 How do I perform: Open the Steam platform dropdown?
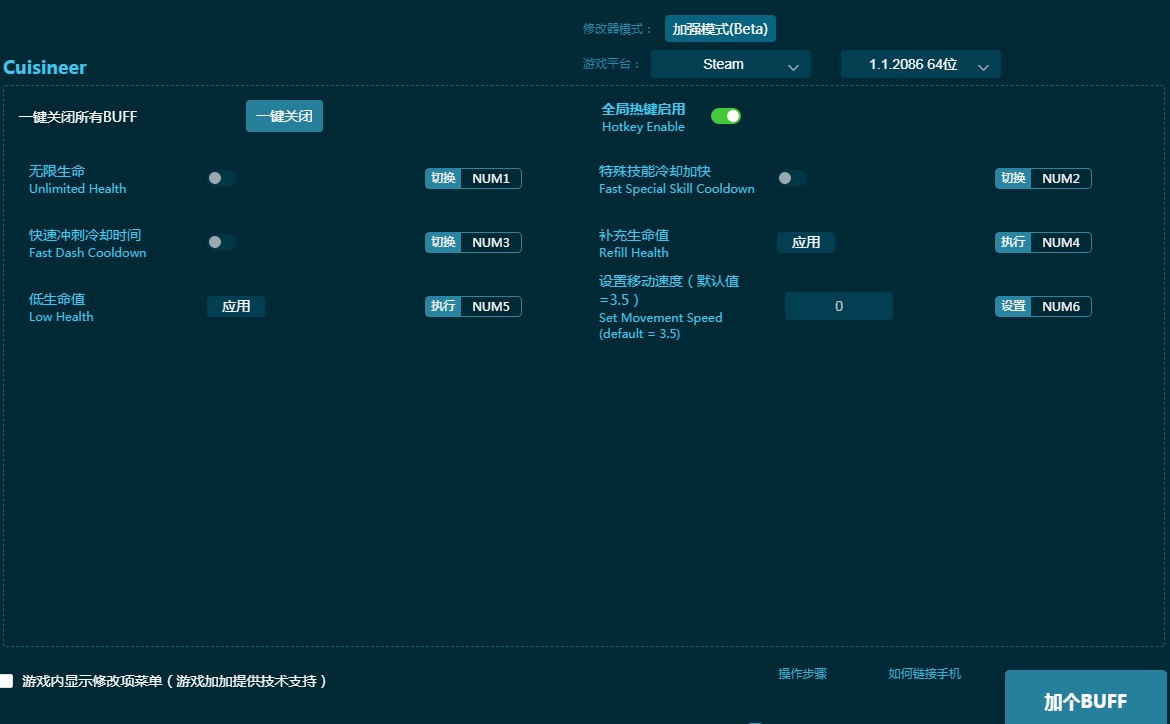click(x=730, y=64)
